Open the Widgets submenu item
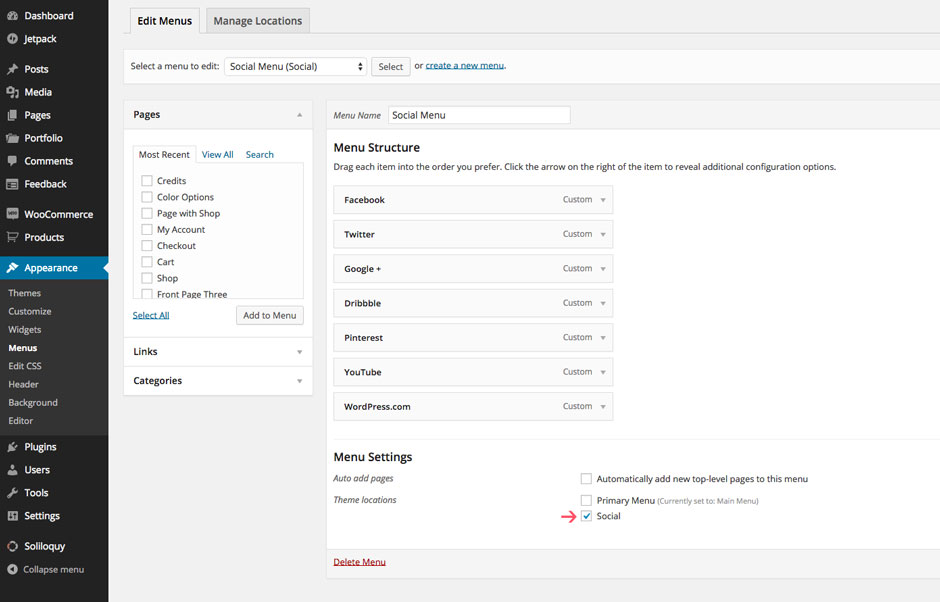 pos(25,330)
